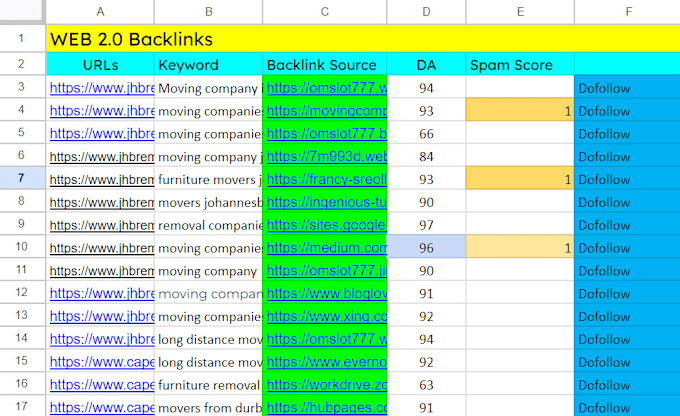Select the spam score 1 cell in row 4
The width and height of the screenshot is (680, 416).
pos(520,111)
